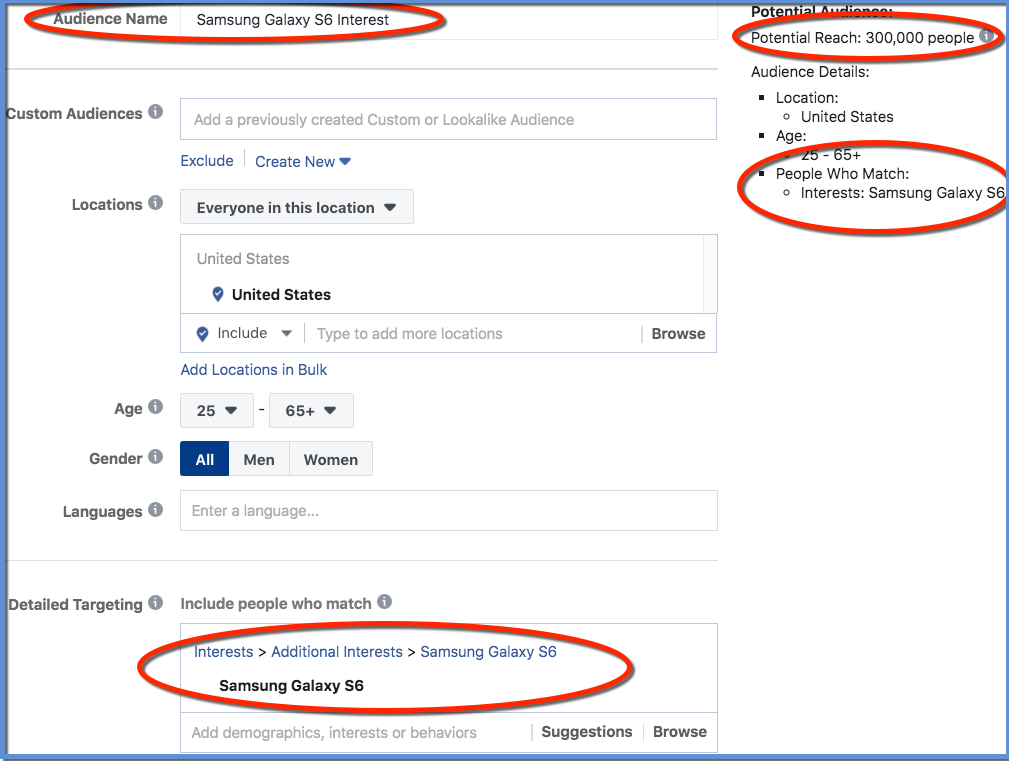
Task: Open Add Locations in Bulk
Action: click(x=254, y=370)
